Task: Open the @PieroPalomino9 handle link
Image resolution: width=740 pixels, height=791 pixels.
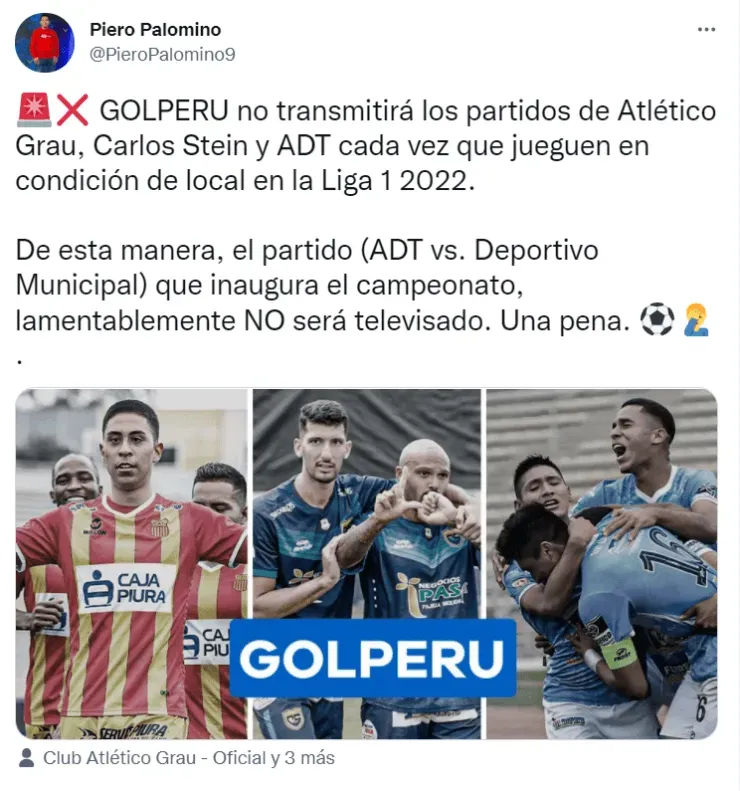Action: [x=162, y=54]
